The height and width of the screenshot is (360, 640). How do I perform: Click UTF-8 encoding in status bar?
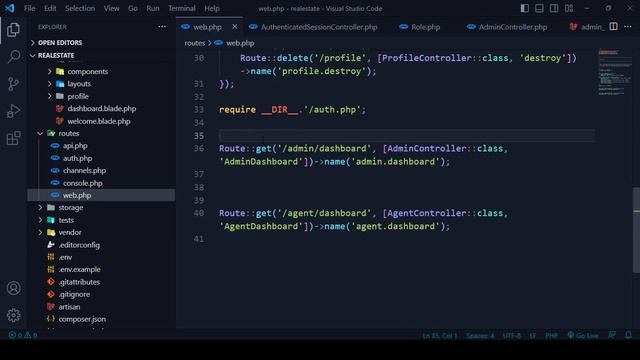[512, 336]
